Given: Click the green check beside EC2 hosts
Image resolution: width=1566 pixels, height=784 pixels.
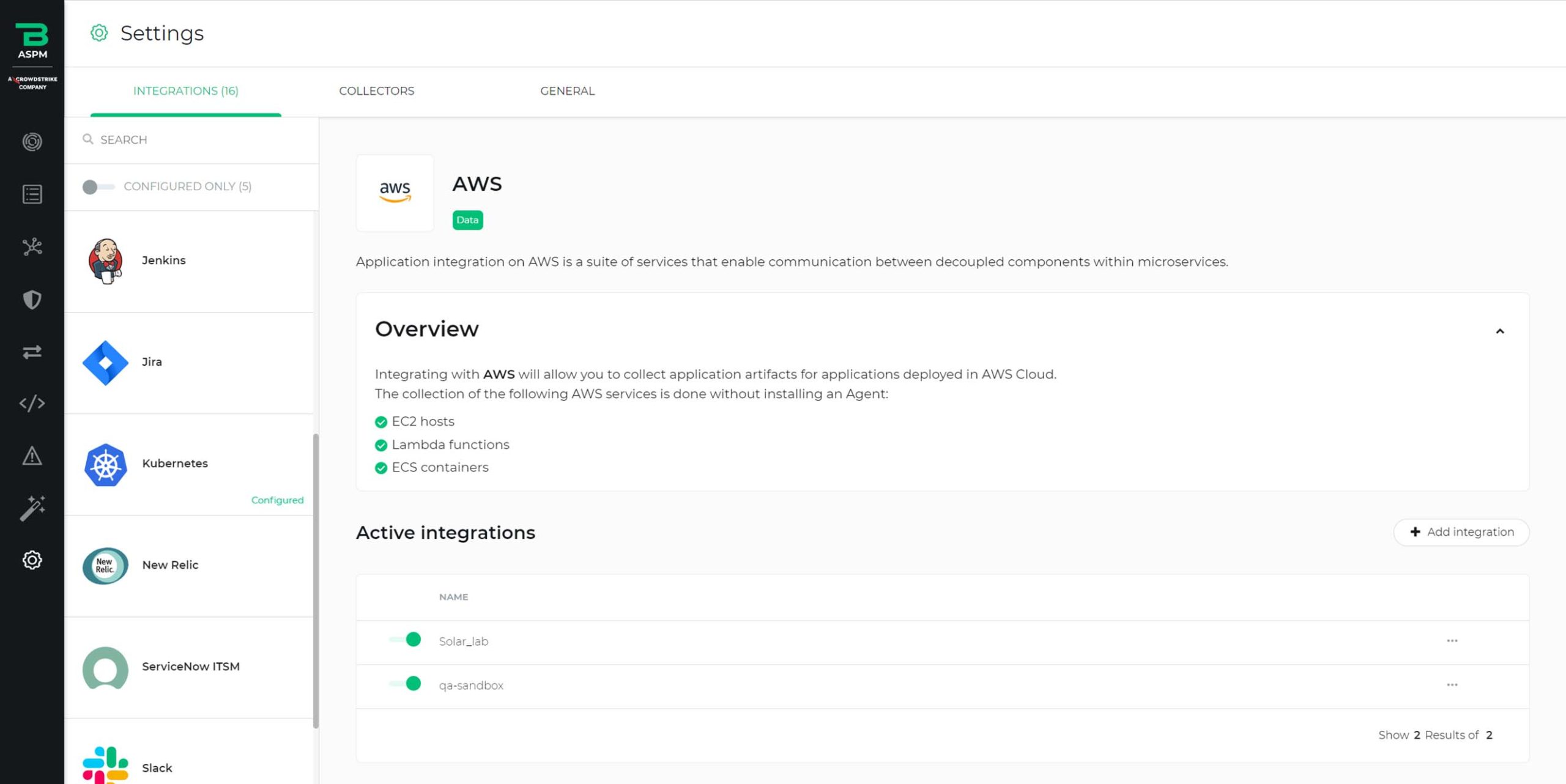Looking at the screenshot, I should pos(381,422).
